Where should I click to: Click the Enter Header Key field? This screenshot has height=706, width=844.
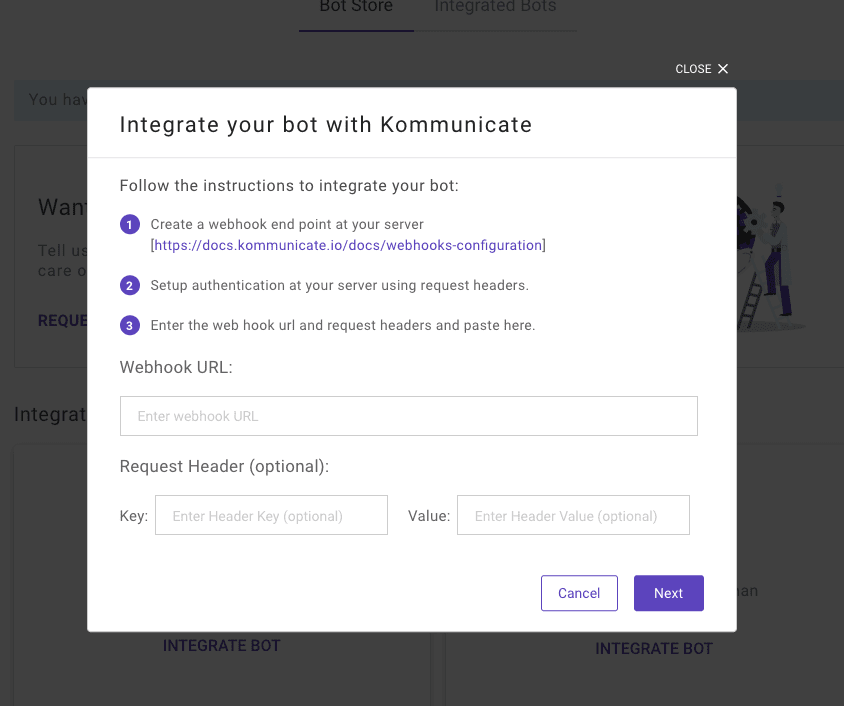[271, 515]
